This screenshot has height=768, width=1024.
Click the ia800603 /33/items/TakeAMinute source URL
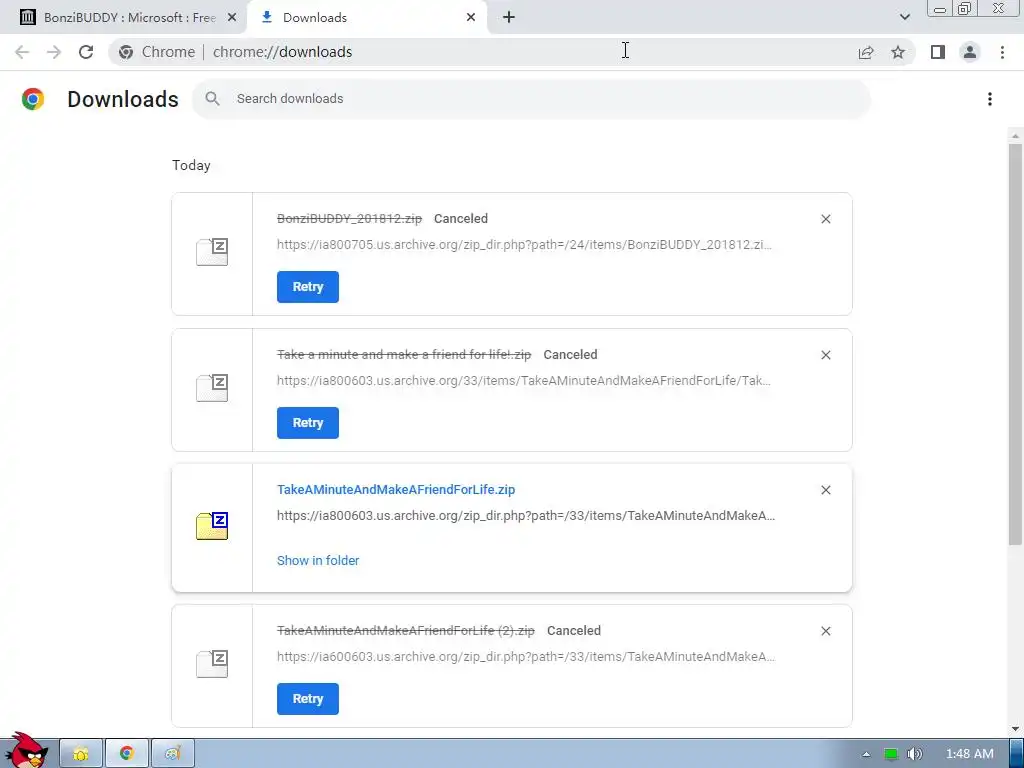[x=524, y=381]
